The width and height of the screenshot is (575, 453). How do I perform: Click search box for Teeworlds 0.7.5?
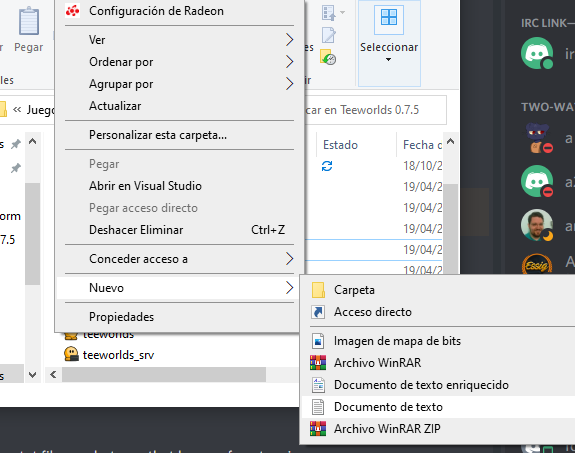pyautogui.click(x=374, y=110)
